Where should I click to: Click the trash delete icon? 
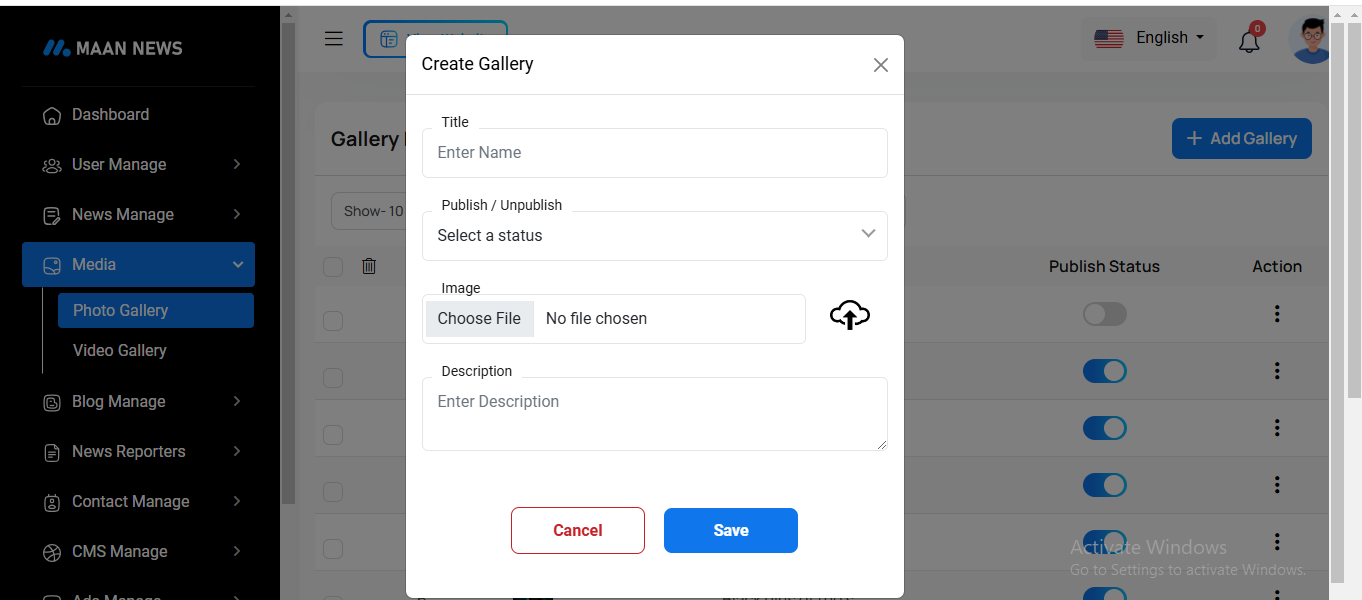(x=369, y=266)
